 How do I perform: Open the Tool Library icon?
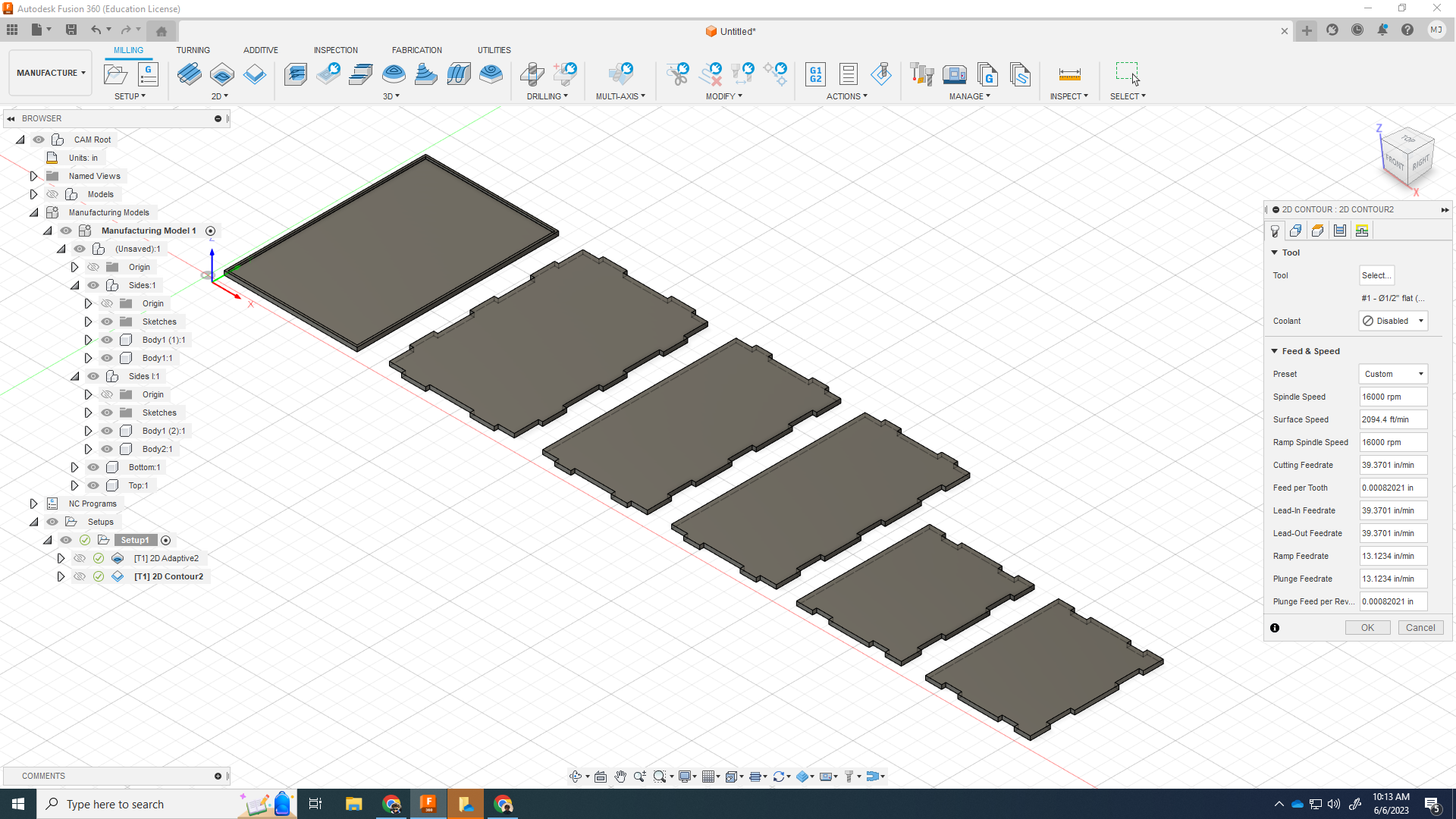tap(921, 74)
